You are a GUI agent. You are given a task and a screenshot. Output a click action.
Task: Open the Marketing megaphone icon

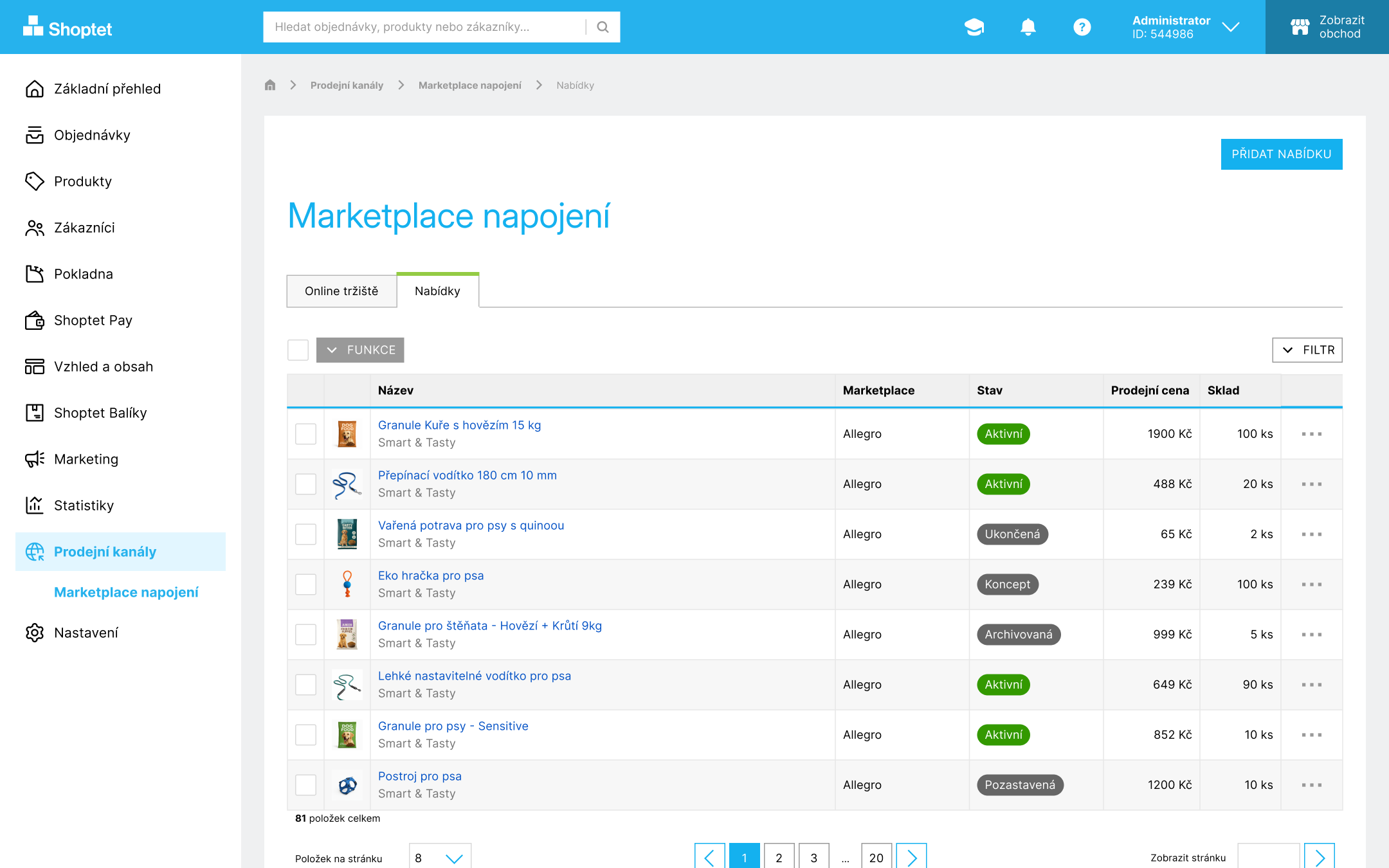[35, 459]
